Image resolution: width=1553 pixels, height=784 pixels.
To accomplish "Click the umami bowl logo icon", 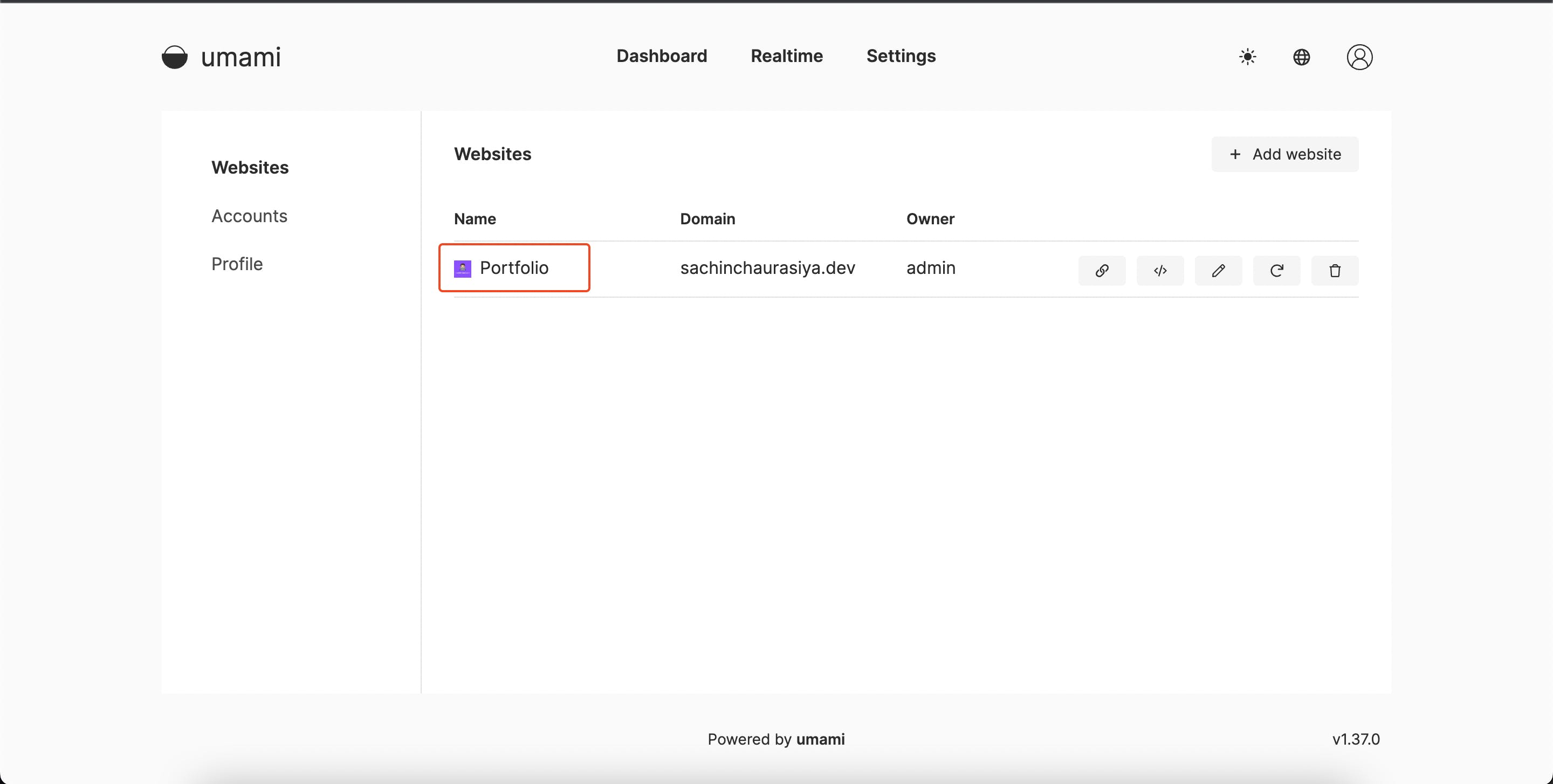I will (174, 57).
